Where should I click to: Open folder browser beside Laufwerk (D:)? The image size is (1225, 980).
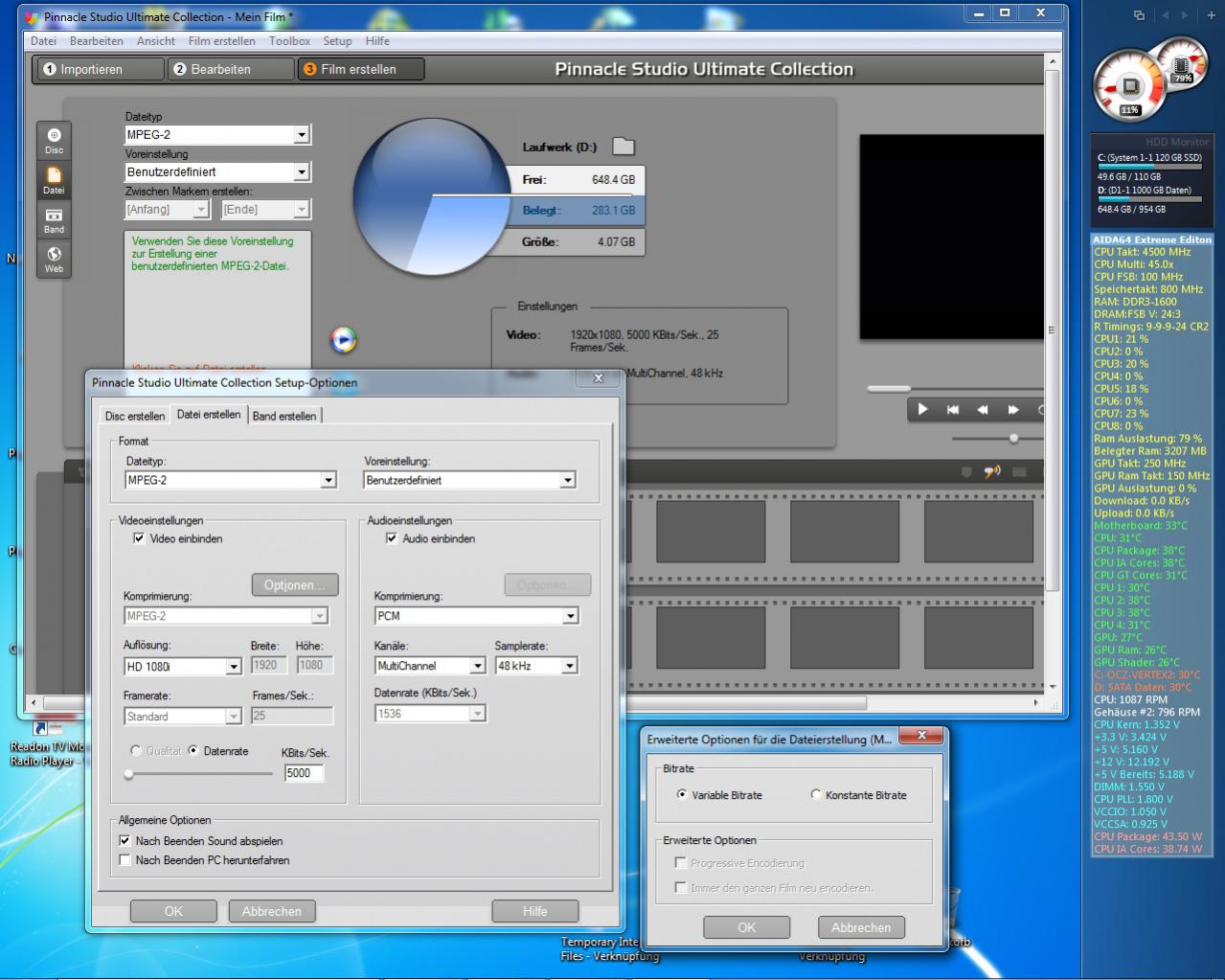tap(624, 147)
